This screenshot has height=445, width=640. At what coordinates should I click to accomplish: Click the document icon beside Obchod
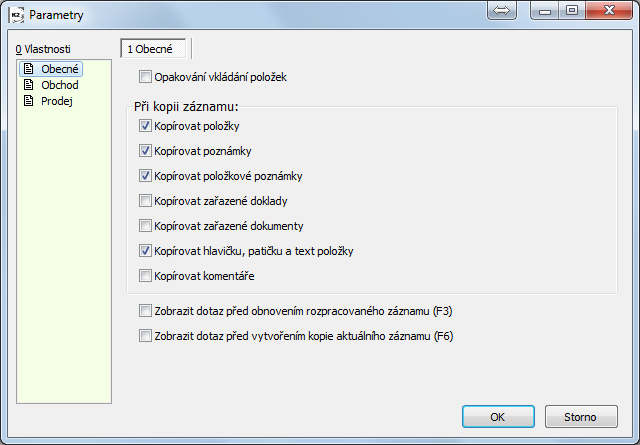pyautogui.click(x=29, y=85)
